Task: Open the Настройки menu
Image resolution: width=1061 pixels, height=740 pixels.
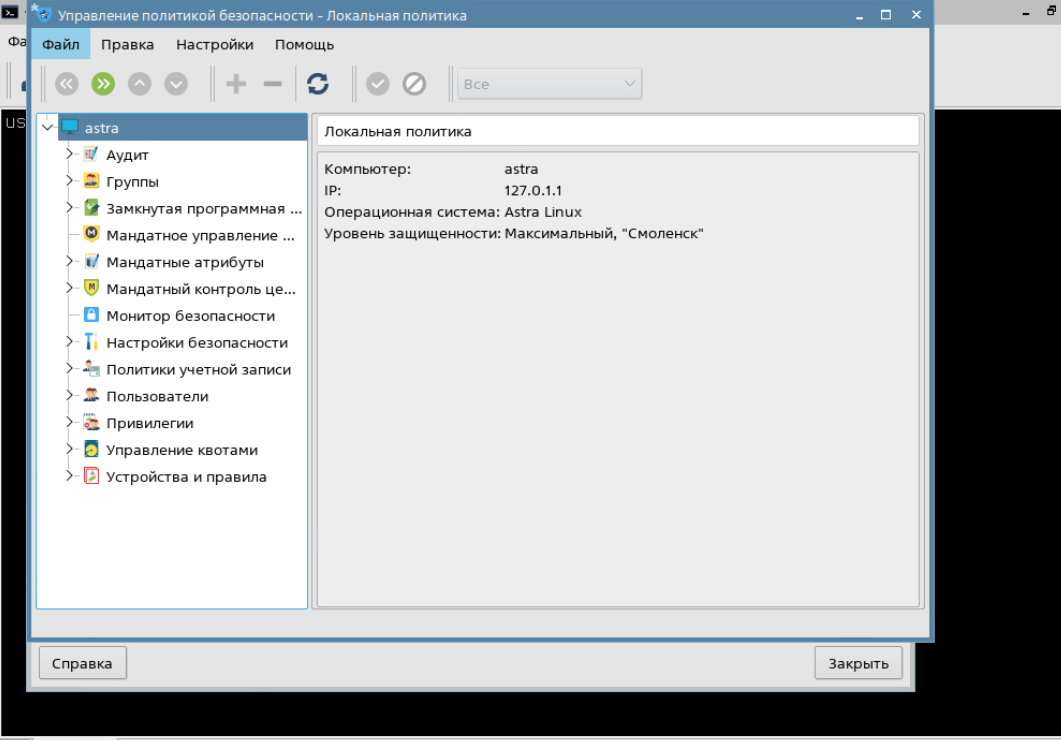Action: point(215,45)
